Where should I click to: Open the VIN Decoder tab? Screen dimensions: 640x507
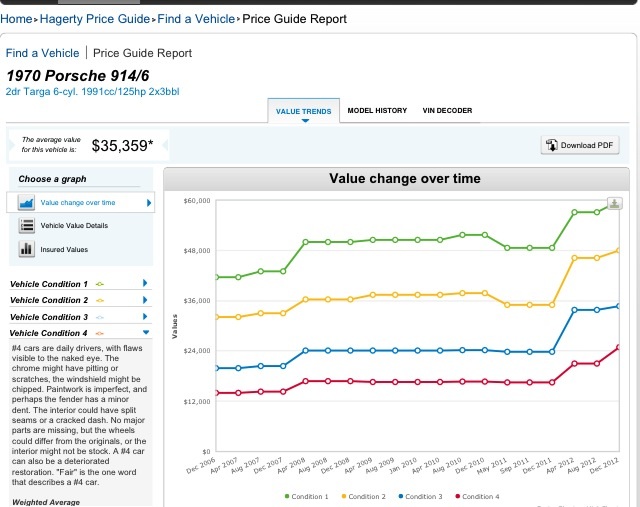447,111
